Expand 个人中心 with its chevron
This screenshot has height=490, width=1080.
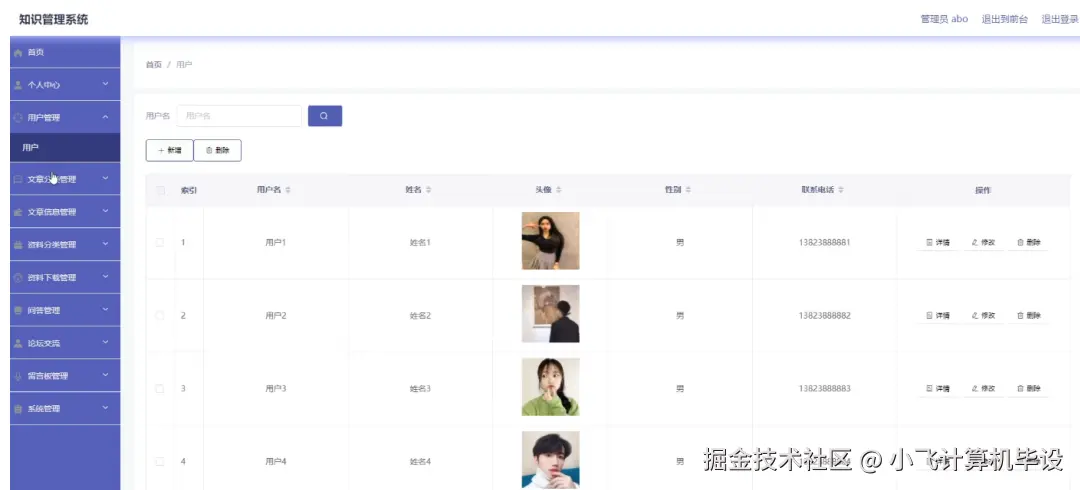[x=105, y=84]
